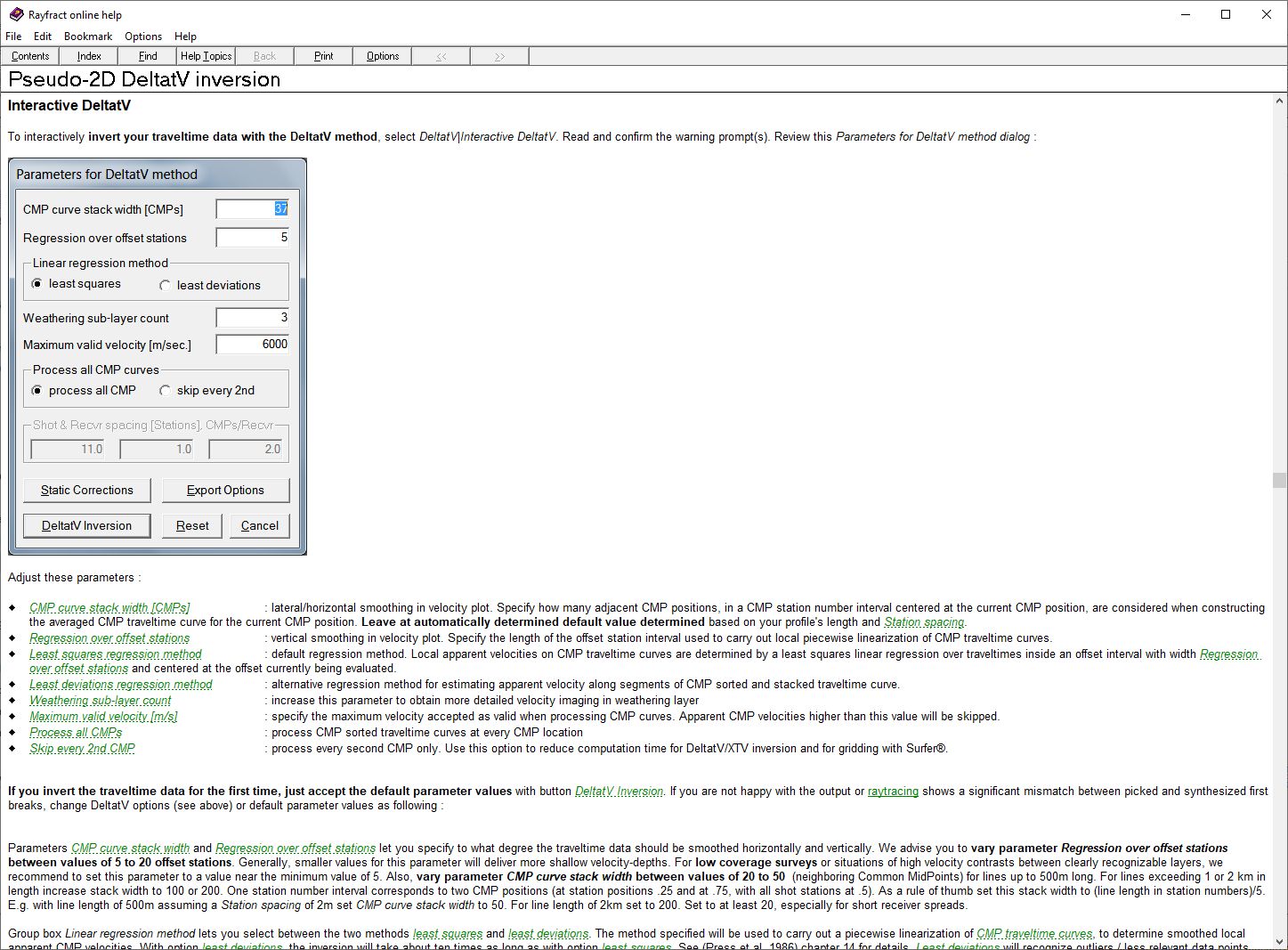Click the Back toolbar button
Viewport: 1288px width, 950px height.
pyautogui.click(x=265, y=56)
